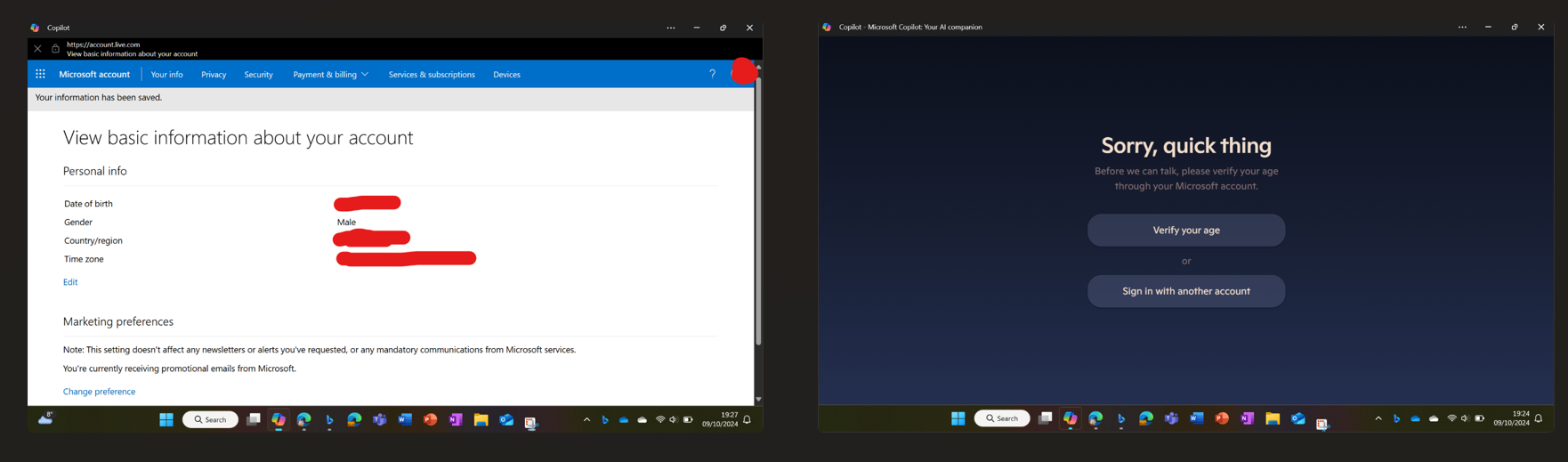1568x462 pixels.
Task: Open the three-dots menu in account Copilot window
Action: 671,28
